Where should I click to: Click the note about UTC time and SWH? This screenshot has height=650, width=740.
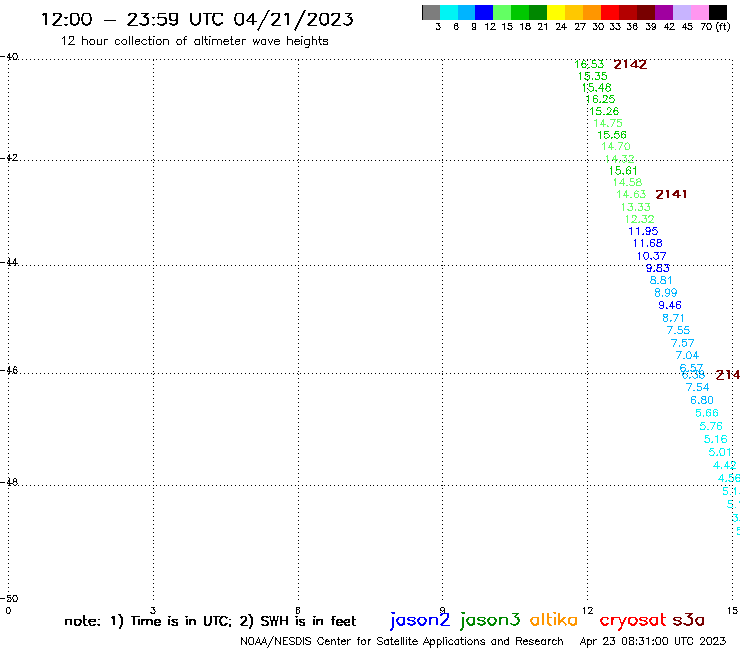[x=210, y=621]
